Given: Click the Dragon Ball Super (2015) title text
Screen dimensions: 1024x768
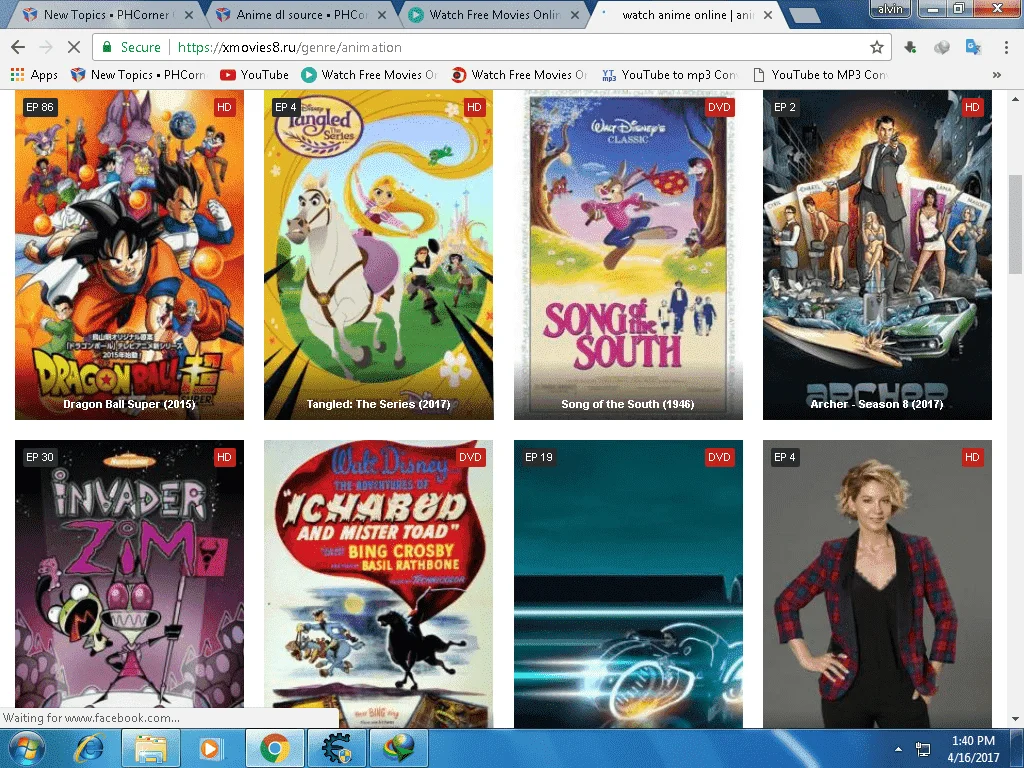Looking at the screenshot, I should 129,404.
